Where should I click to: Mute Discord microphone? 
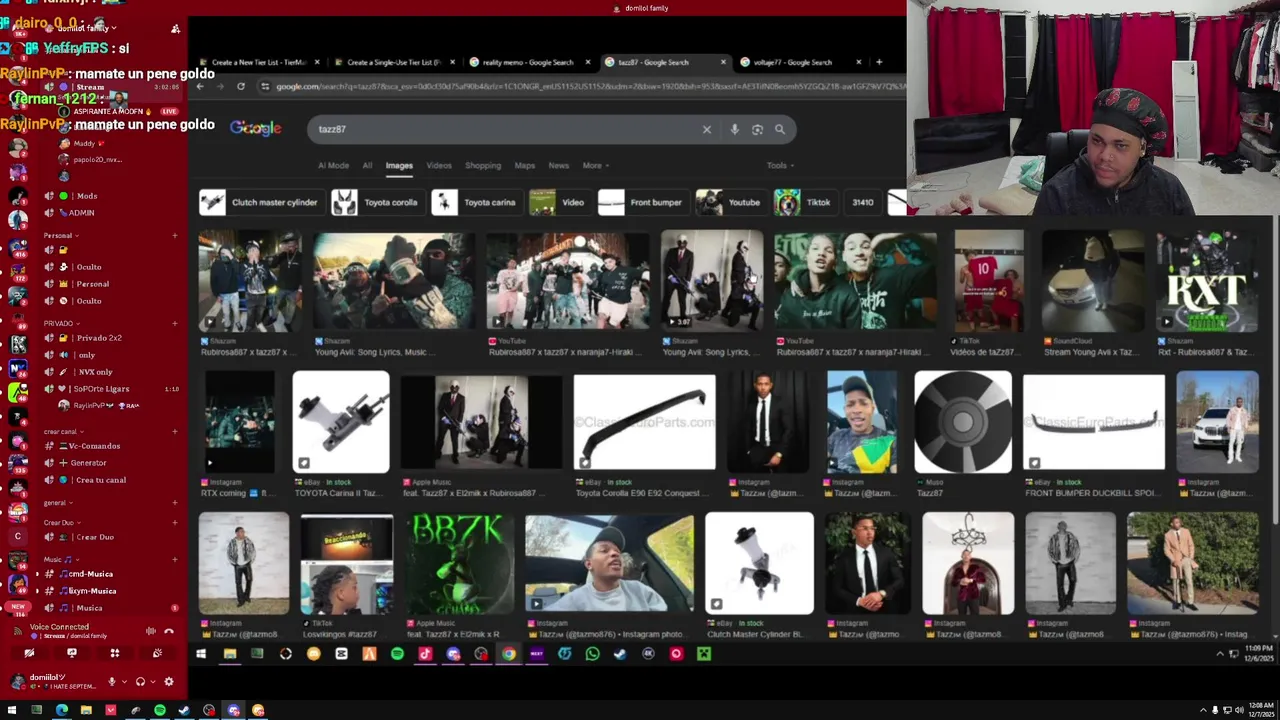(x=111, y=682)
